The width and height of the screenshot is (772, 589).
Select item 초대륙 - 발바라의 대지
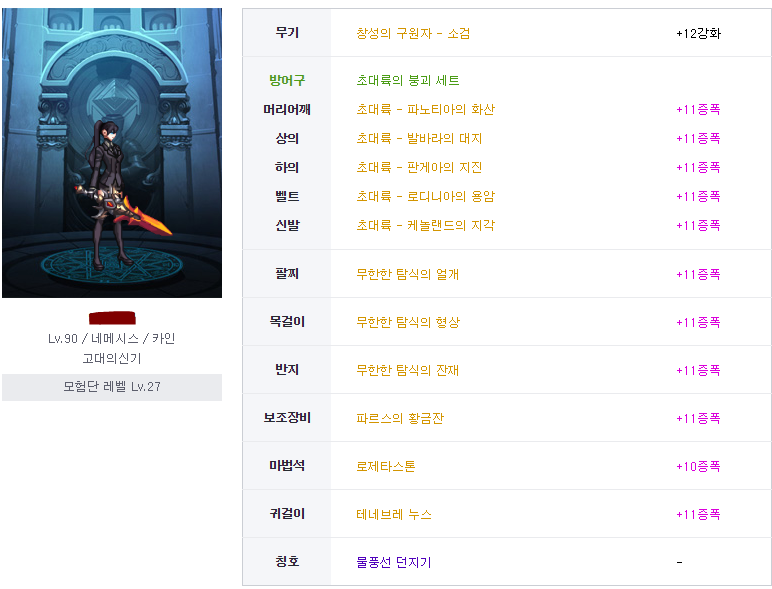point(419,138)
